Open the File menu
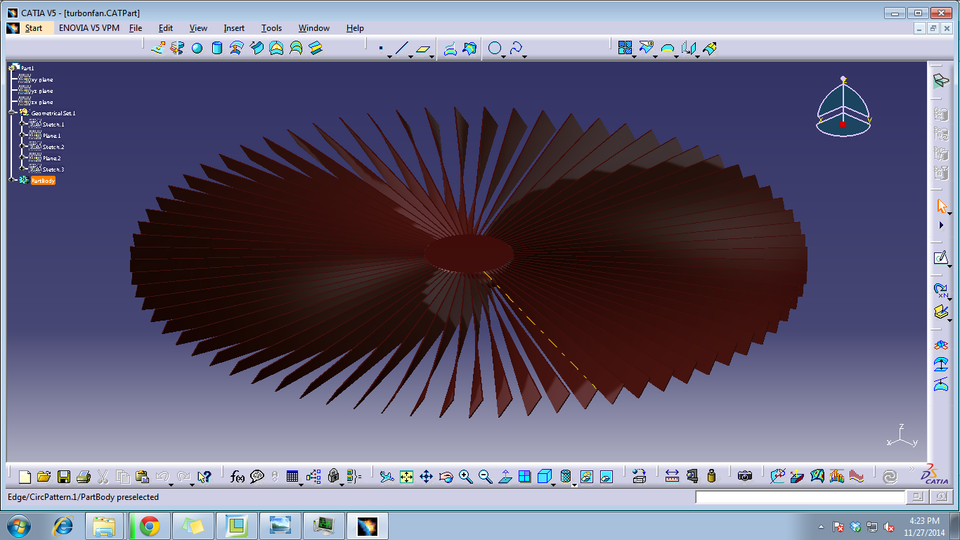Viewport: 960px width, 540px height. 135,28
